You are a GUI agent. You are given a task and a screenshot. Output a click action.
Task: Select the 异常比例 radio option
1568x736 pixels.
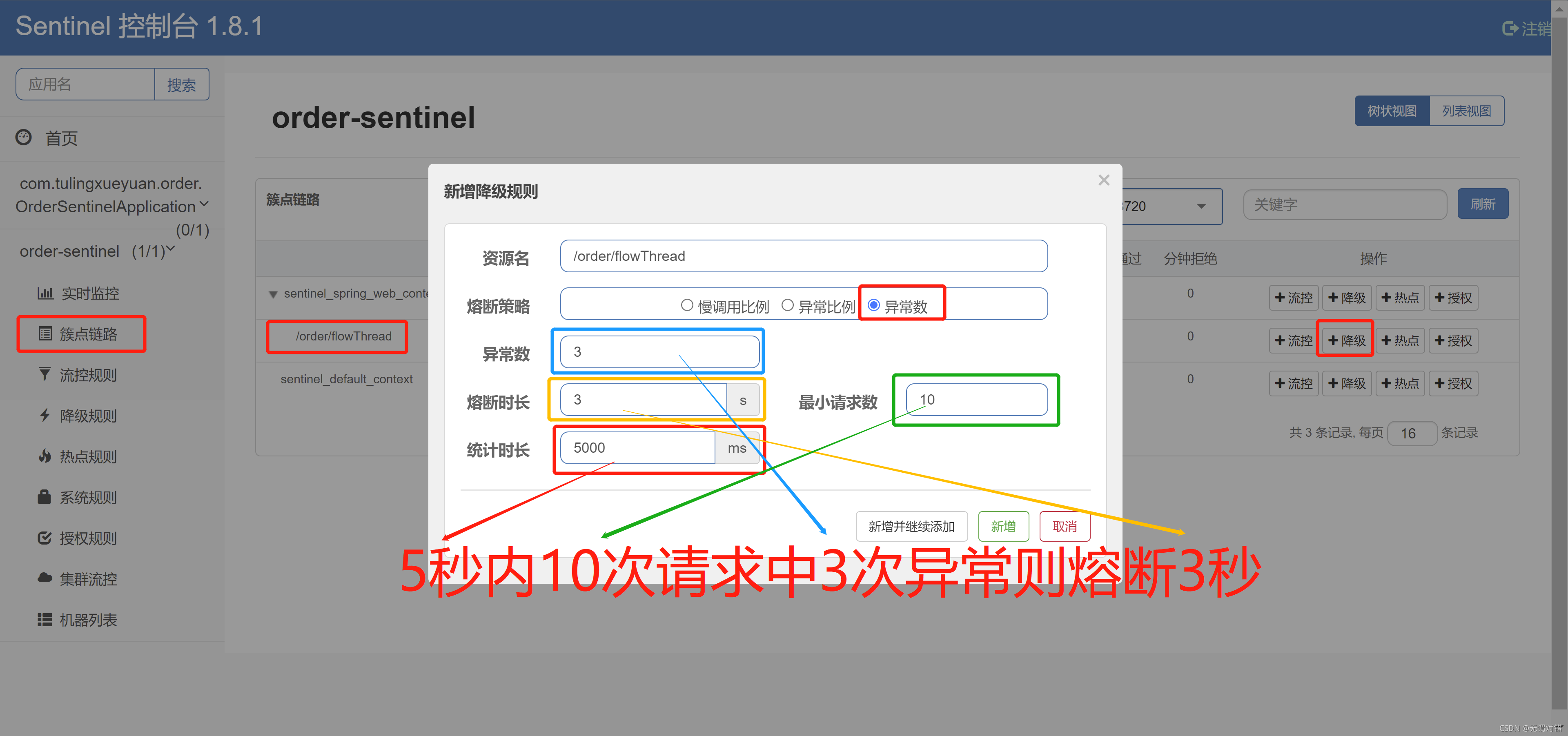[x=788, y=305]
